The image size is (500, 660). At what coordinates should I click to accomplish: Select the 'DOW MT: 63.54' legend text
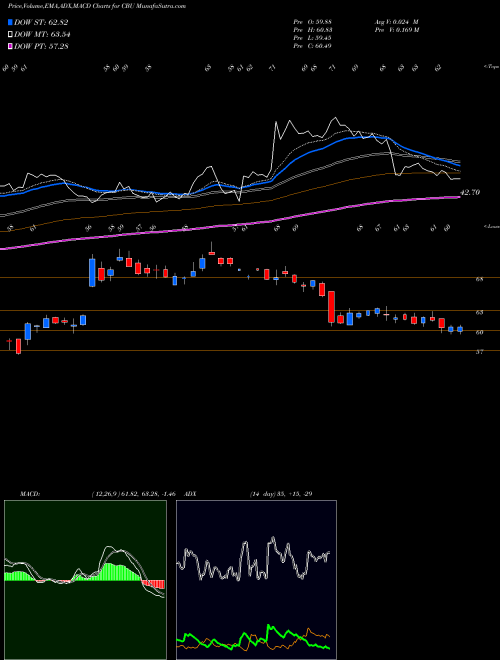[x=42, y=34]
